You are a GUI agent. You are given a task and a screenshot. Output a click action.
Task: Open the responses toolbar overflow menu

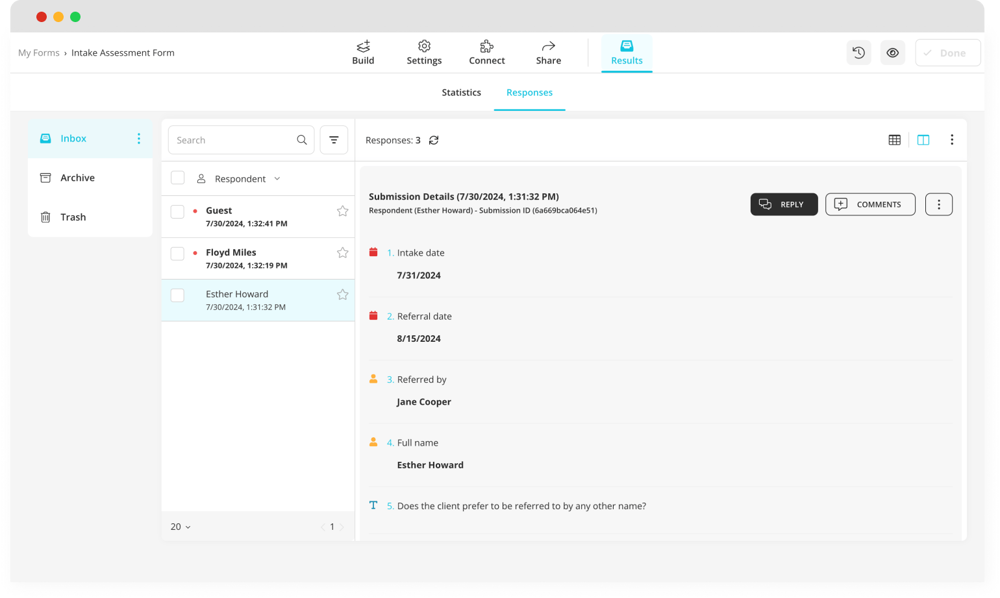(x=951, y=140)
